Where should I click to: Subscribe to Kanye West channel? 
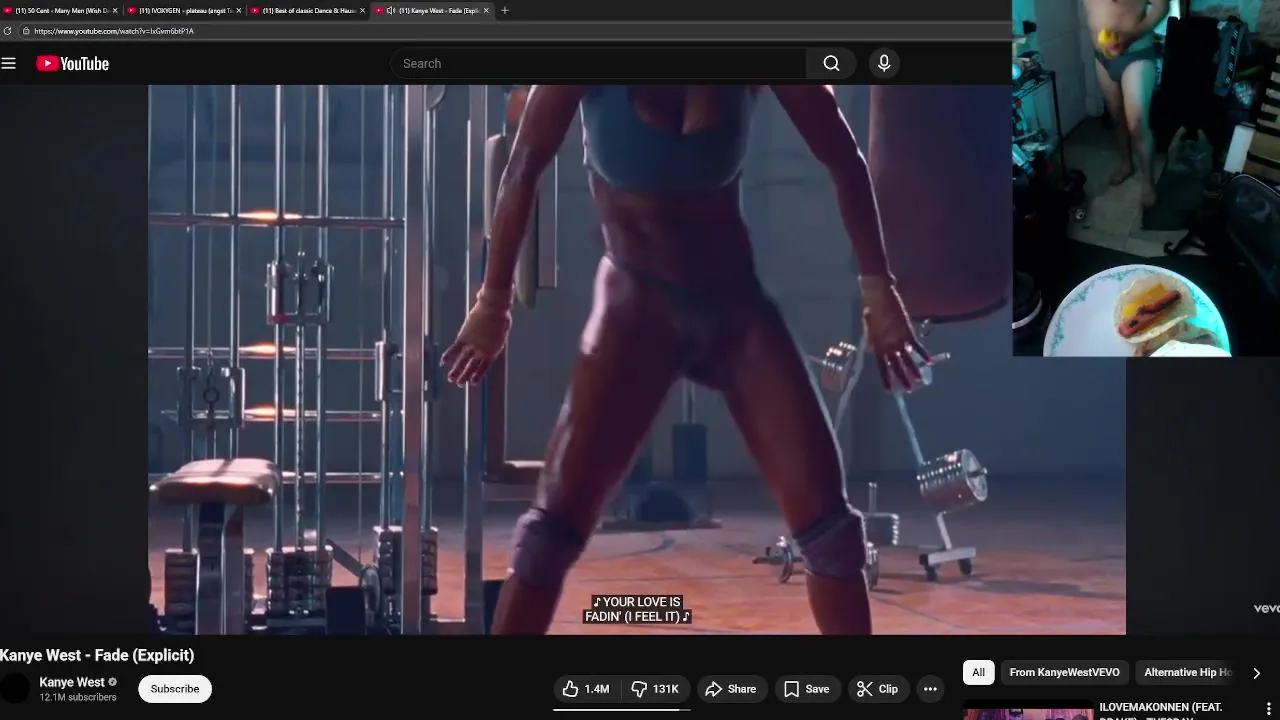[175, 689]
